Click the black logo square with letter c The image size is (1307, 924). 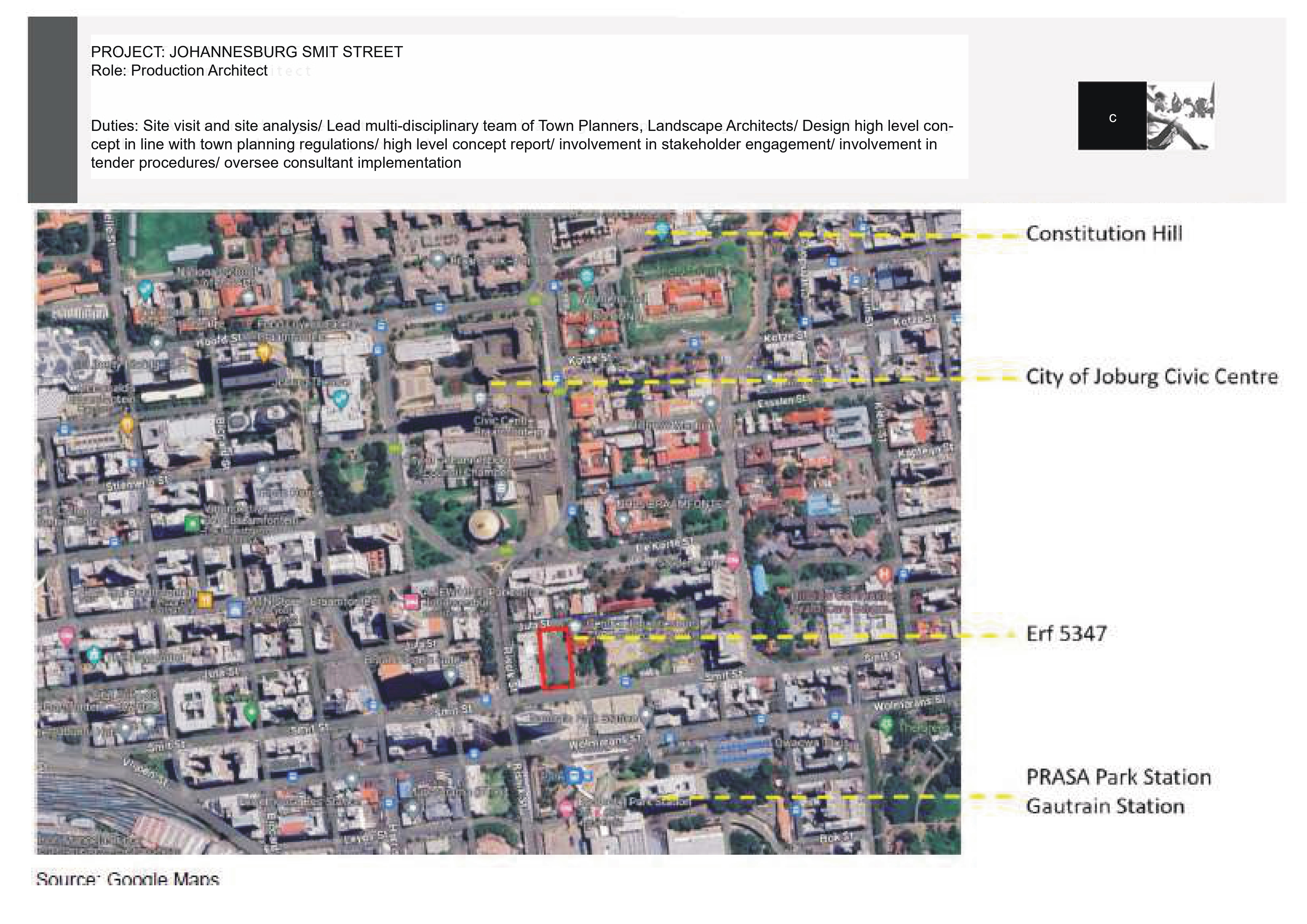[1112, 116]
